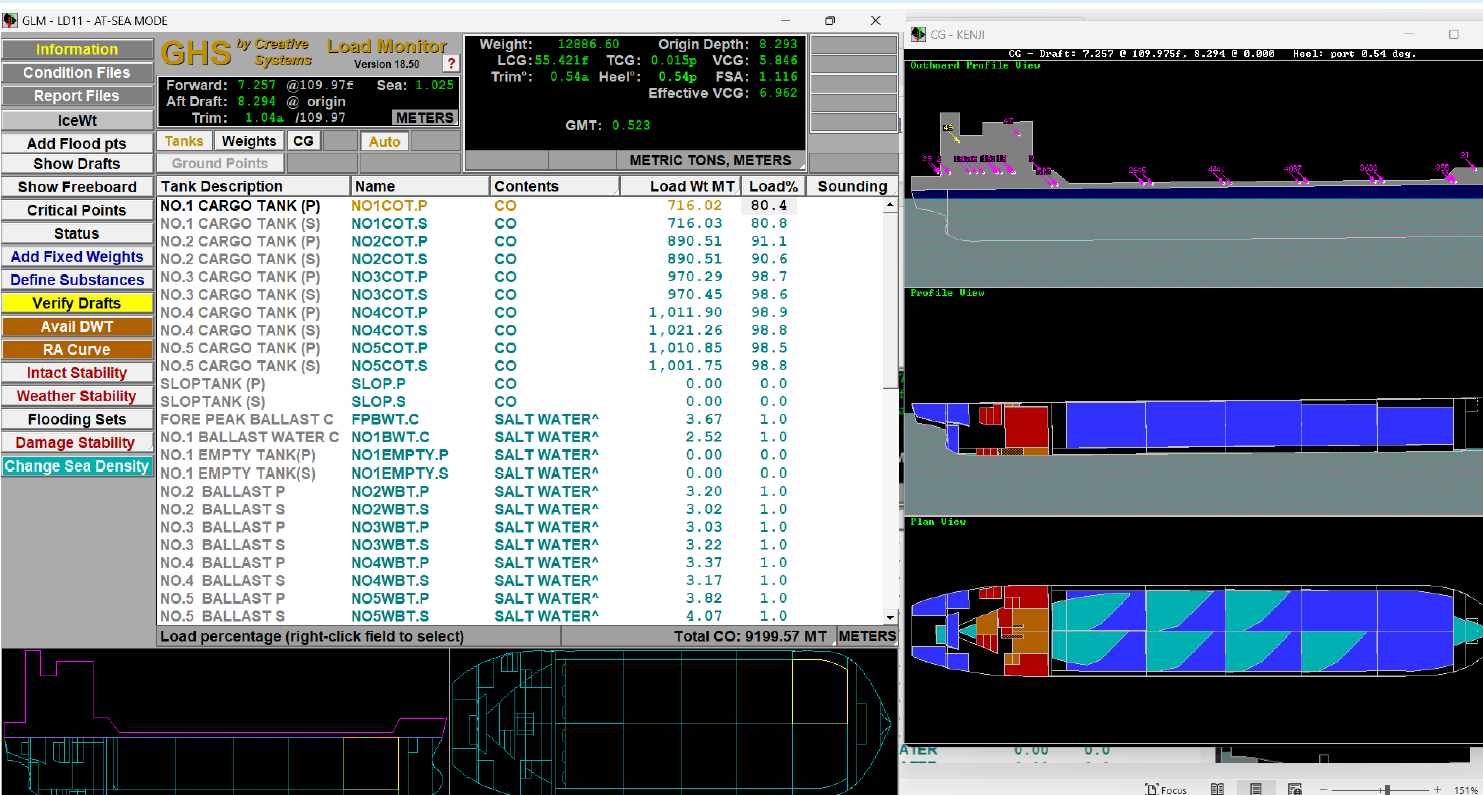Click the tank list scroll up arrow
This screenshot has width=1483, height=795.
pos(890,205)
